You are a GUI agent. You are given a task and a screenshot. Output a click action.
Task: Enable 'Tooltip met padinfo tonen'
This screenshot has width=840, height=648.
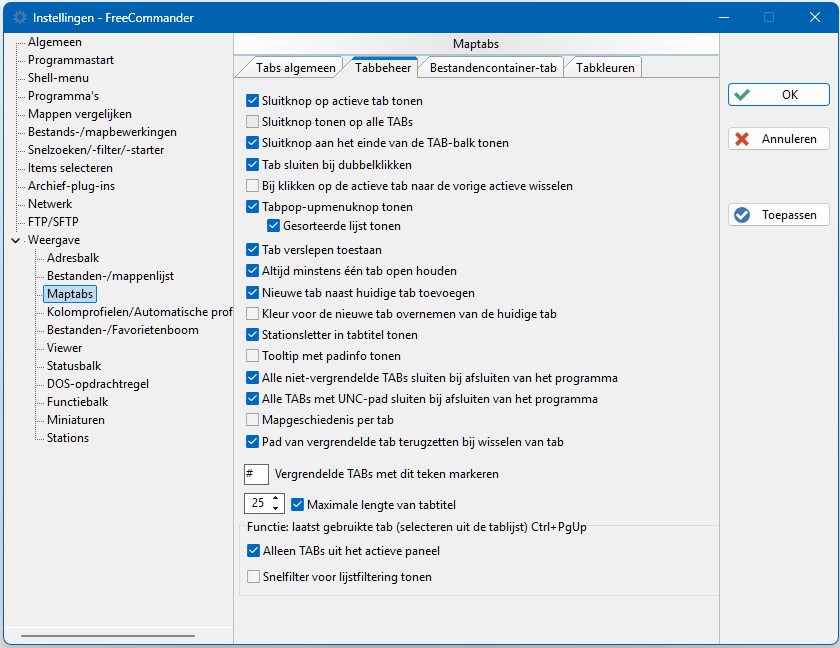pyautogui.click(x=252, y=356)
